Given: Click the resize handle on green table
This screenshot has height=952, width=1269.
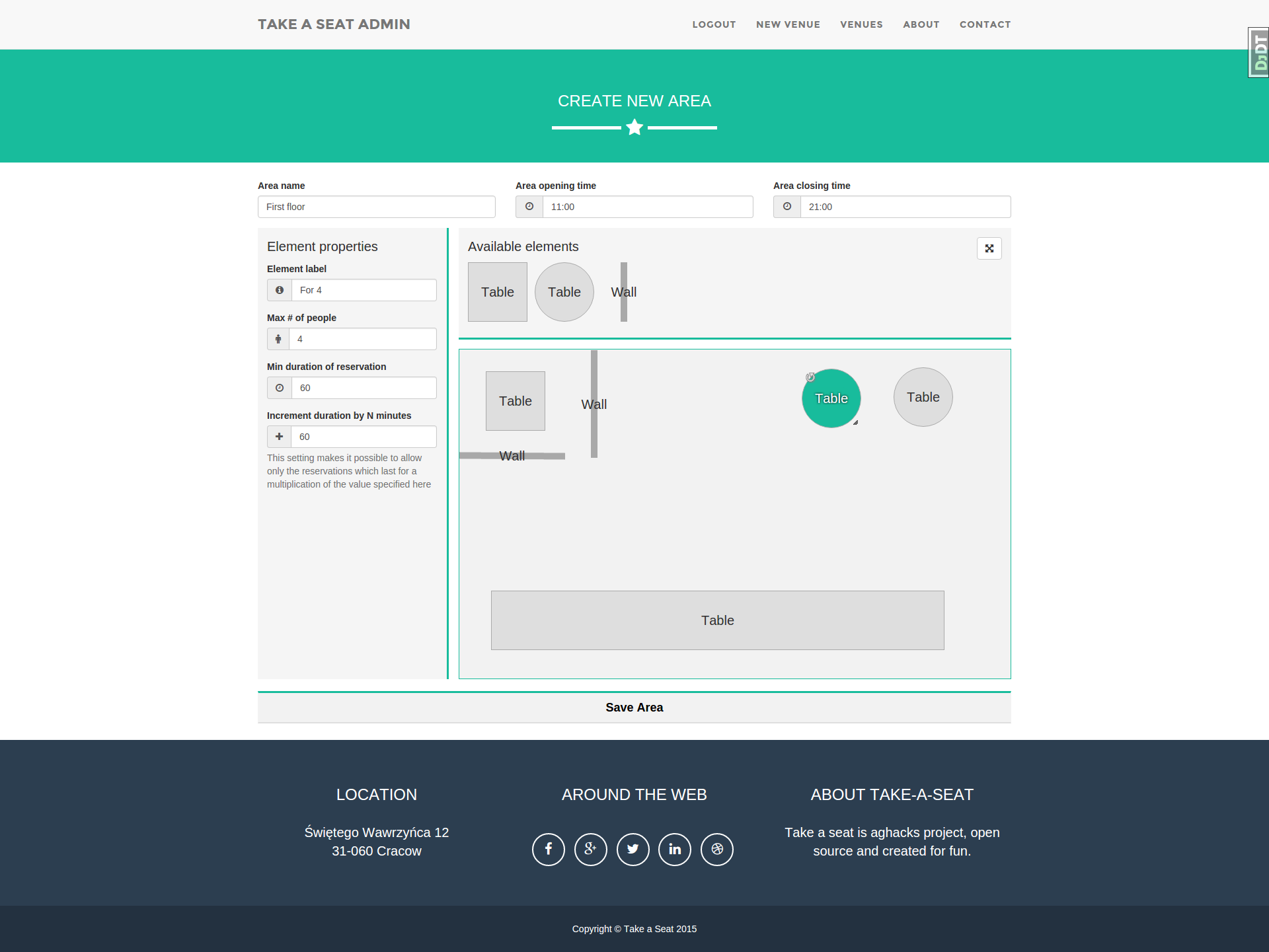Looking at the screenshot, I should [x=855, y=422].
